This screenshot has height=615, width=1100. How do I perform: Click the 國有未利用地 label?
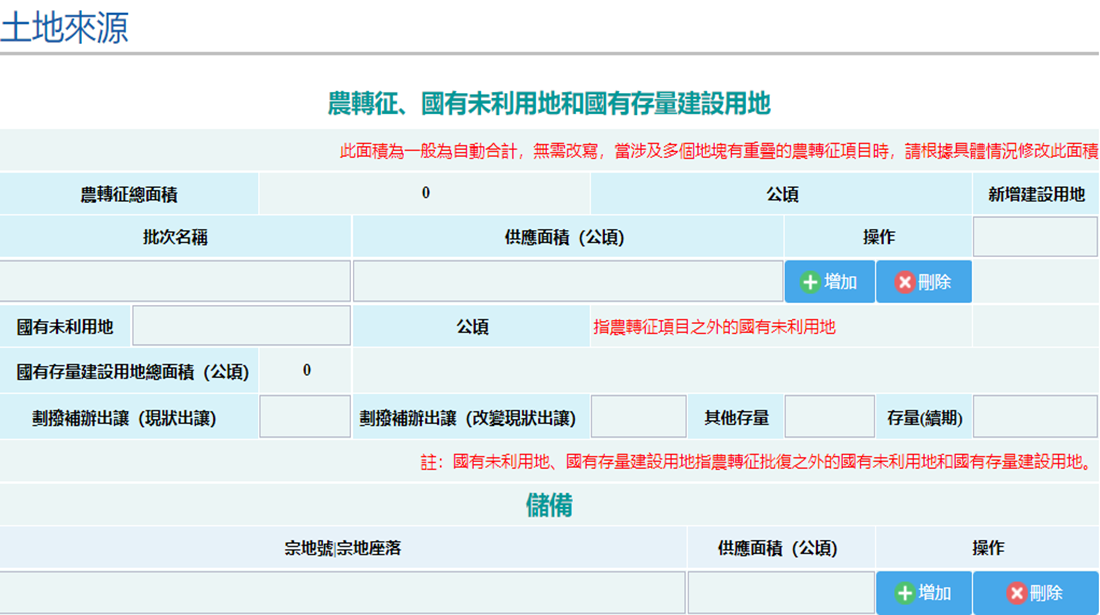65,327
